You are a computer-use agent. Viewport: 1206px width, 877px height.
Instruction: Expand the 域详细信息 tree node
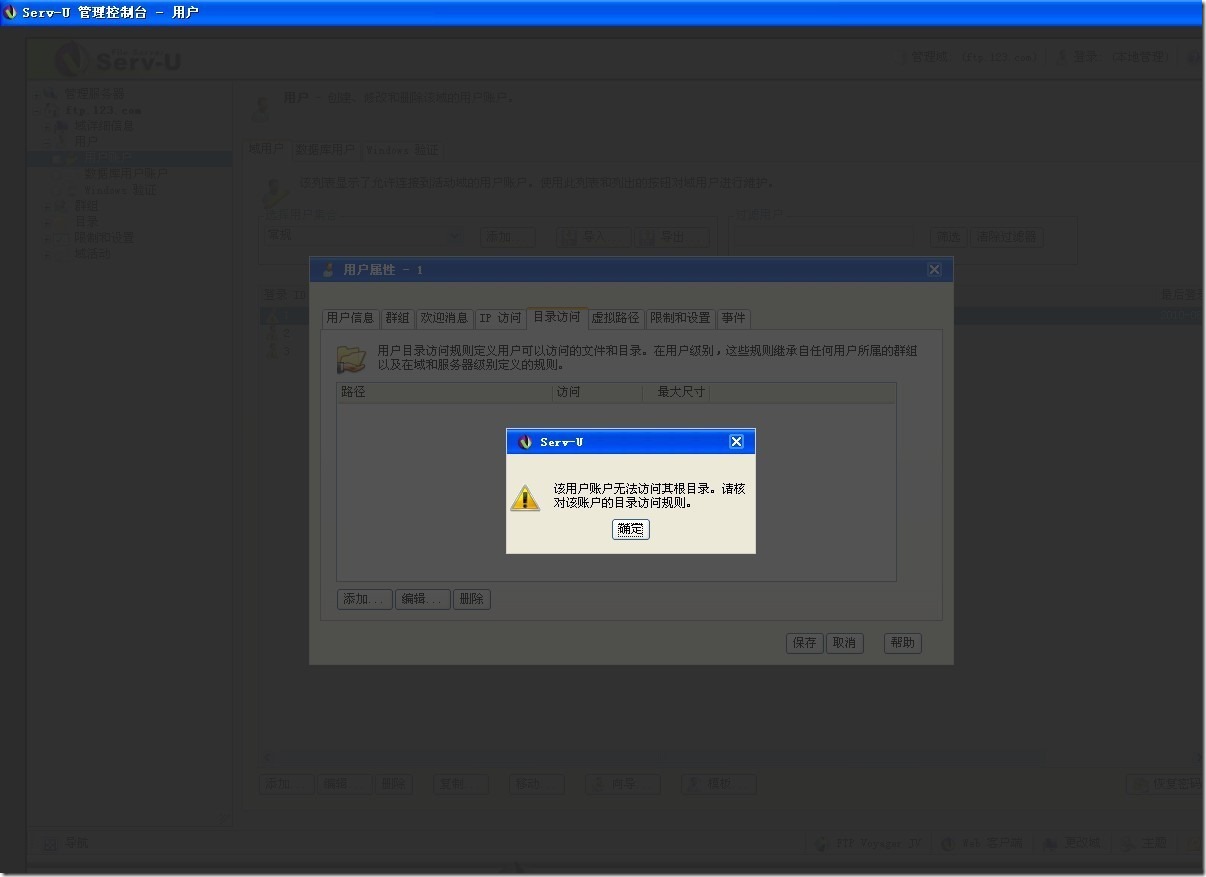[46, 127]
